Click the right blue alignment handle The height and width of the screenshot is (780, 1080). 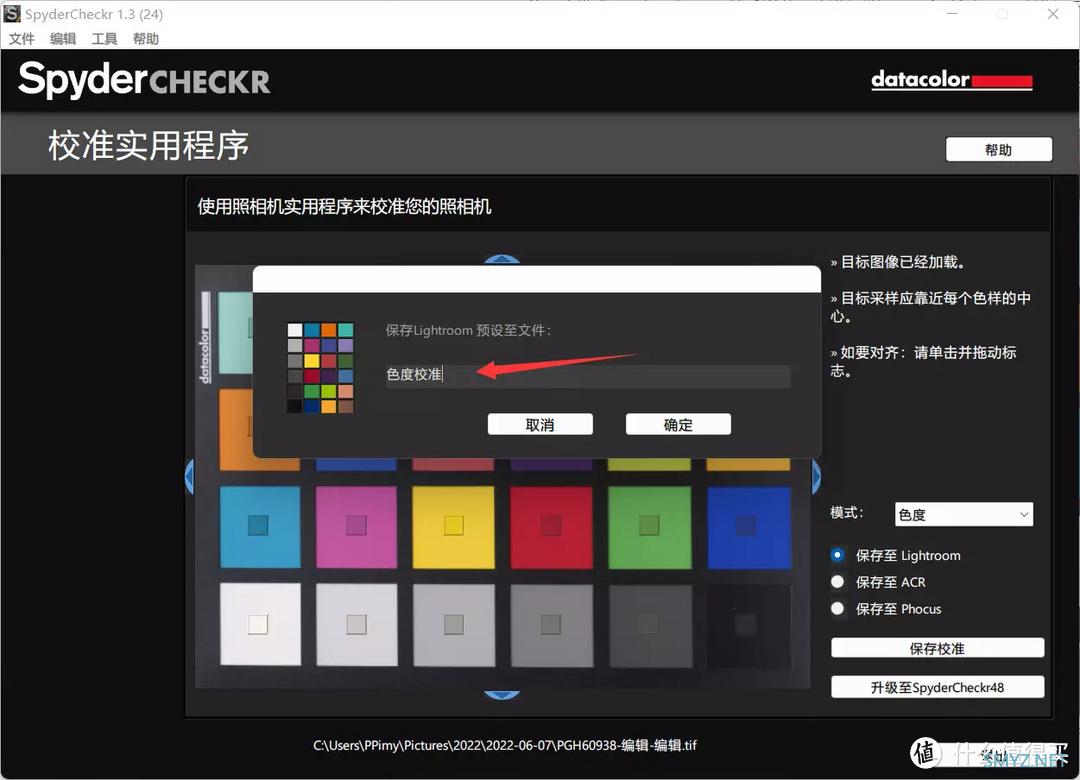(x=816, y=477)
